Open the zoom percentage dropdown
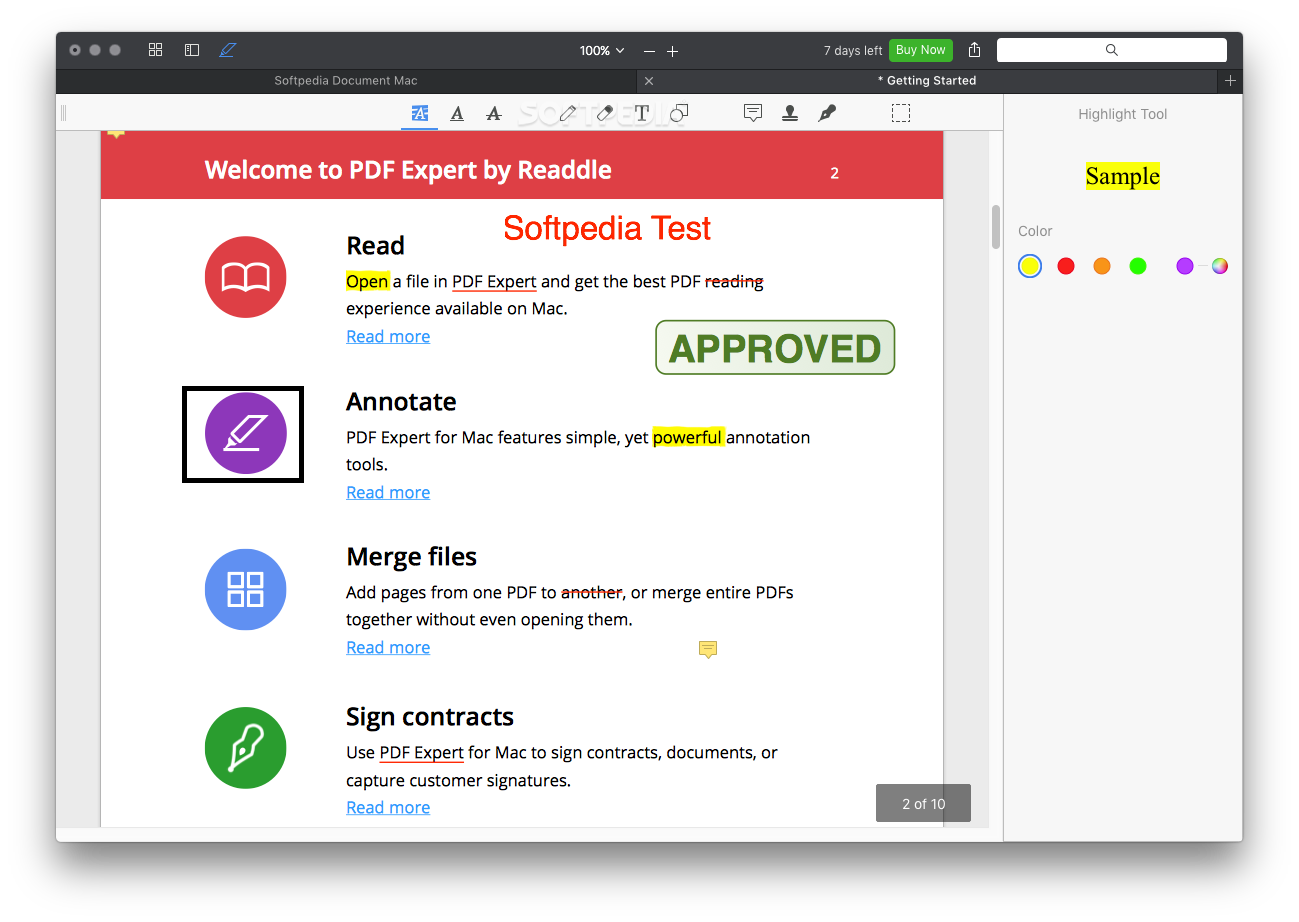The height and width of the screenshot is (922, 1299). coord(601,49)
